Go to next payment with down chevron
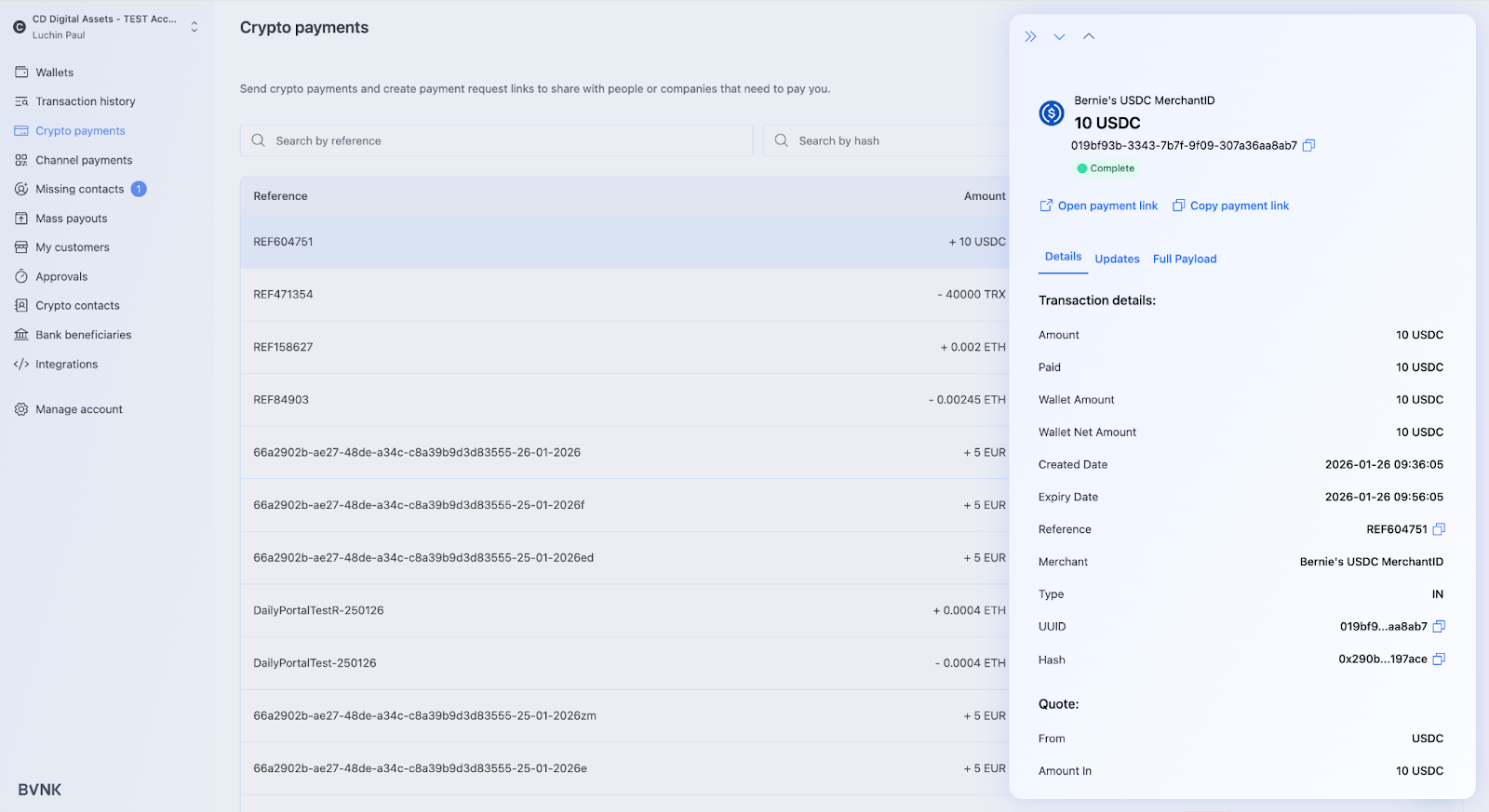 tap(1059, 37)
